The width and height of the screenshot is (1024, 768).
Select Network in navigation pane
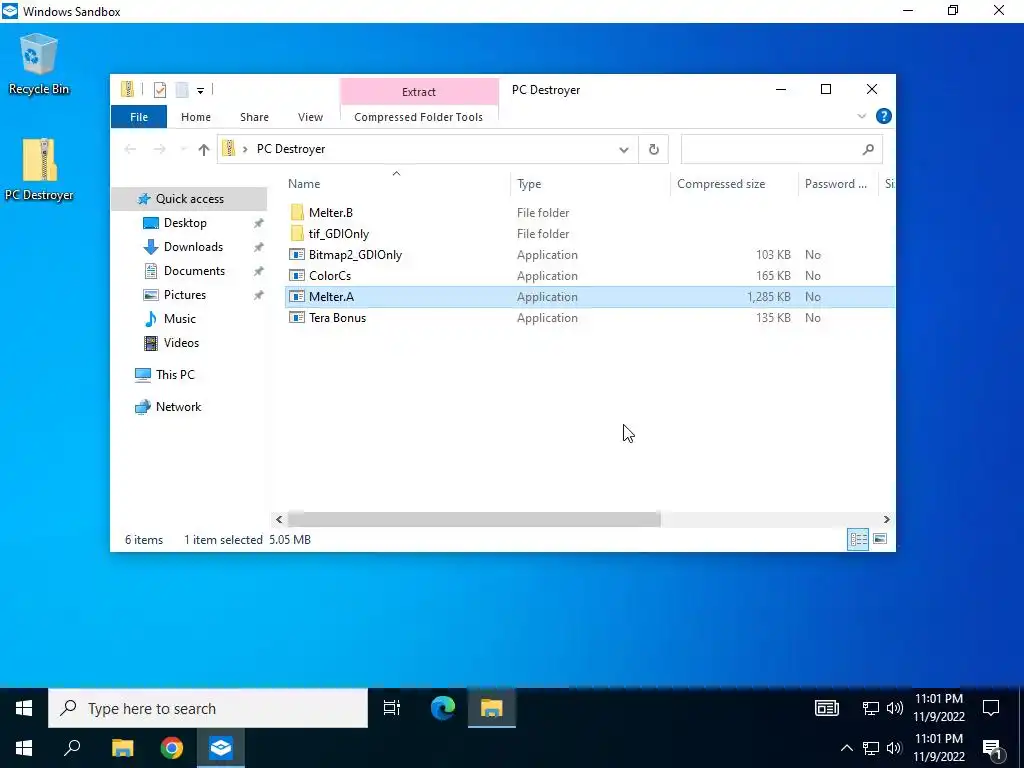tap(178, 407)
